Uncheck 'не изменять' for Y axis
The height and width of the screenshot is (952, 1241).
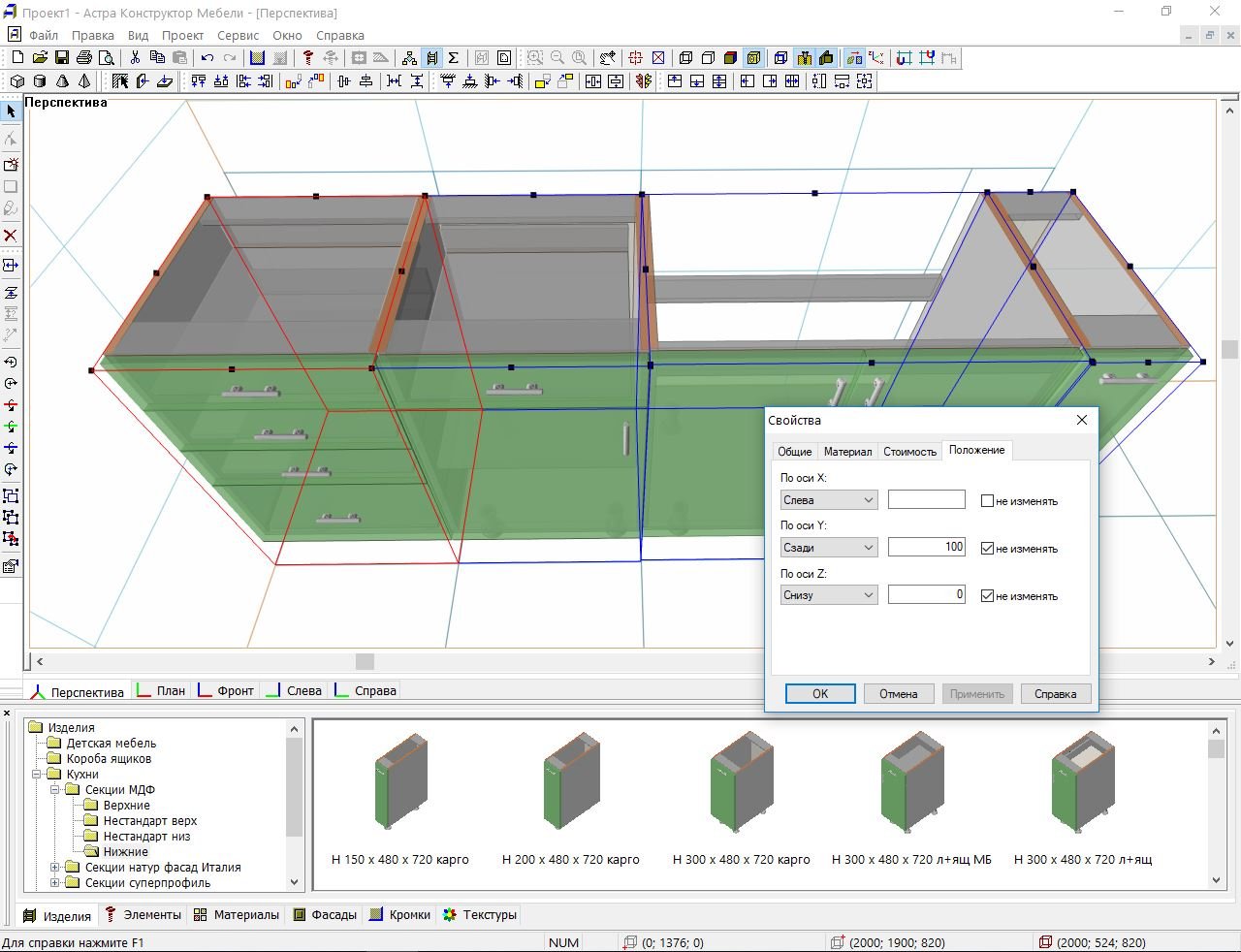pos(987,549)
